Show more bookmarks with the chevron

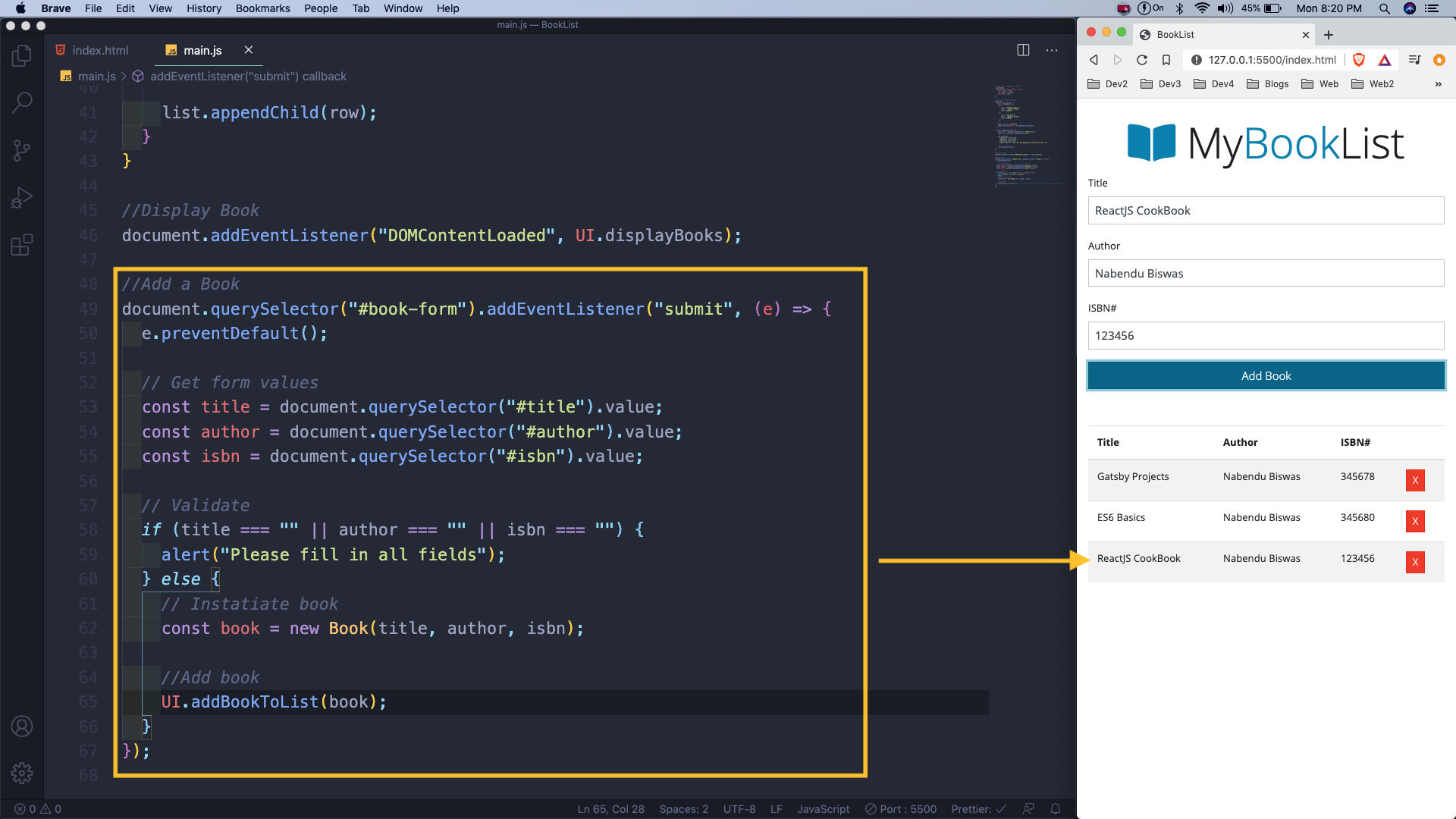(x=1438, y=84)
